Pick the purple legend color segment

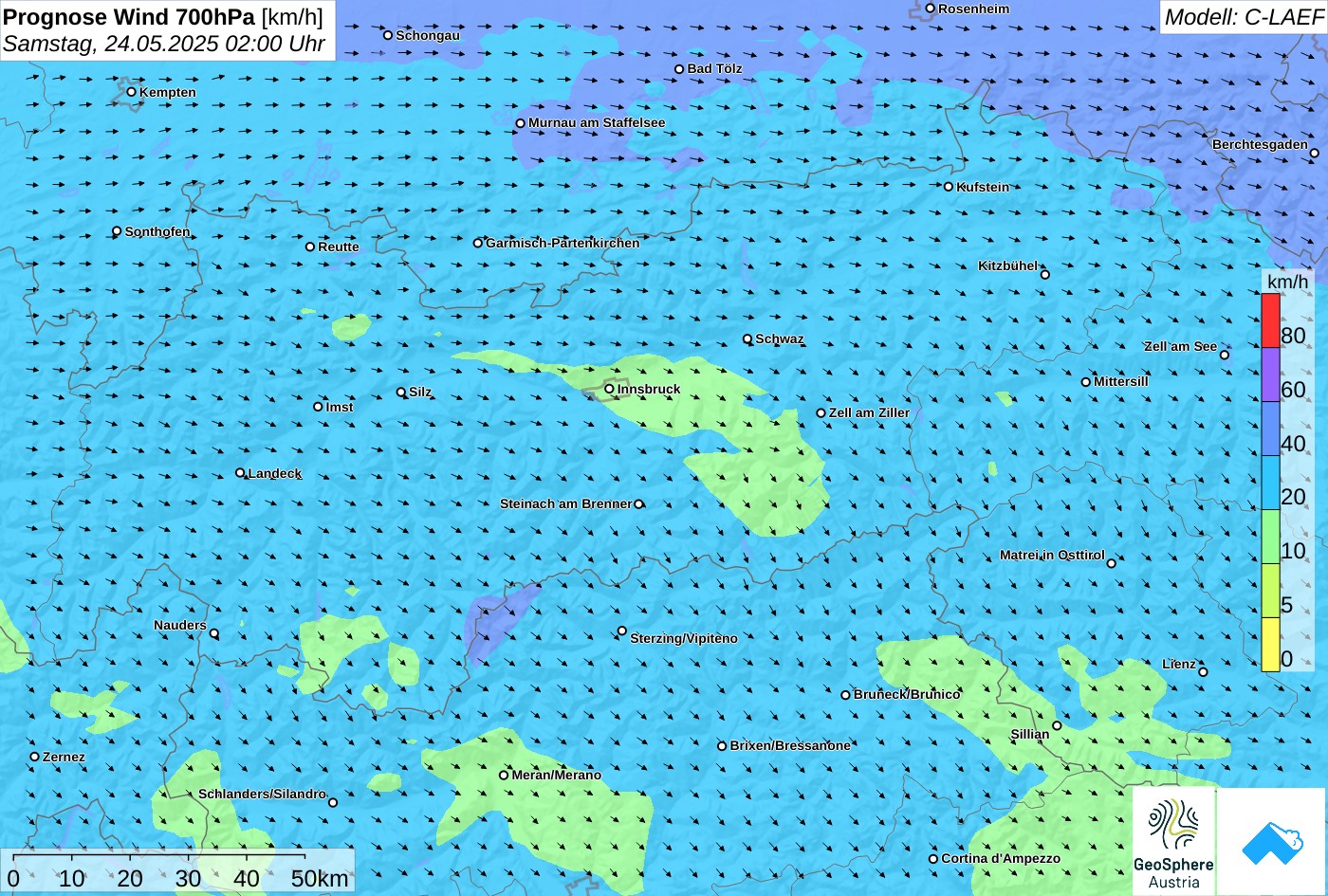click(x=1270, y=375)
